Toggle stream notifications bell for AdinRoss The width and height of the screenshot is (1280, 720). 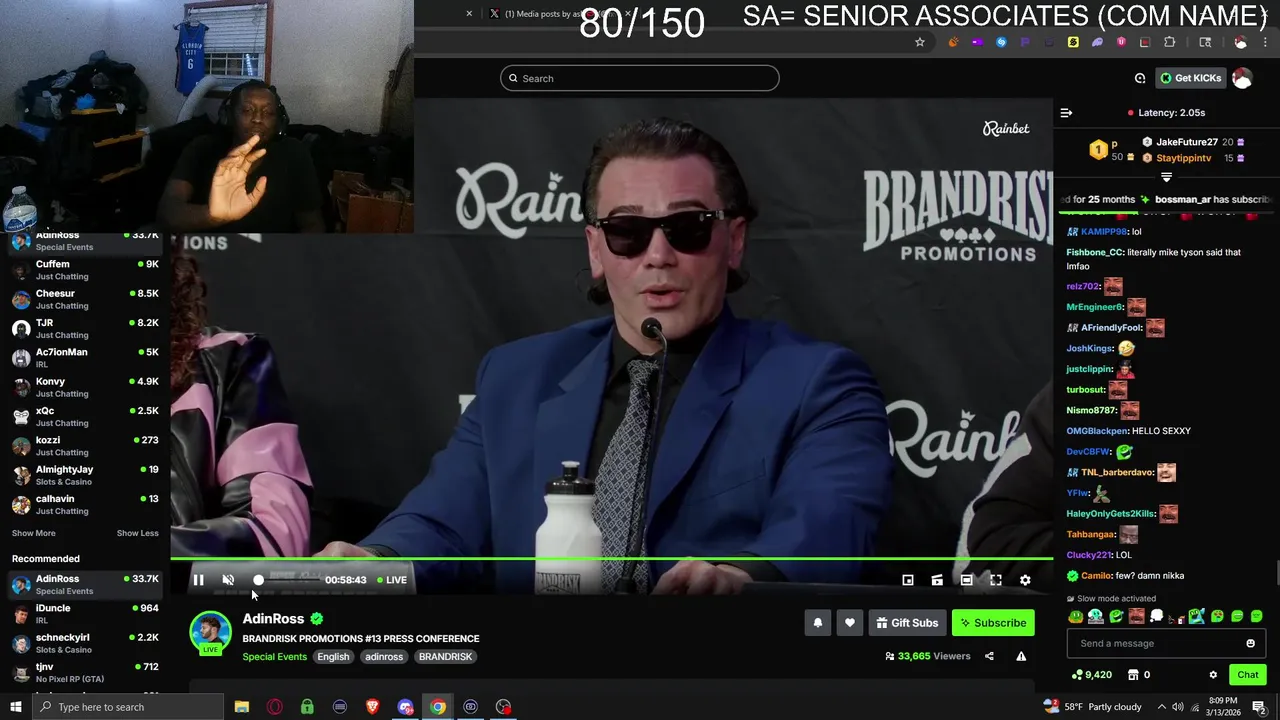[x=818, y=623]
